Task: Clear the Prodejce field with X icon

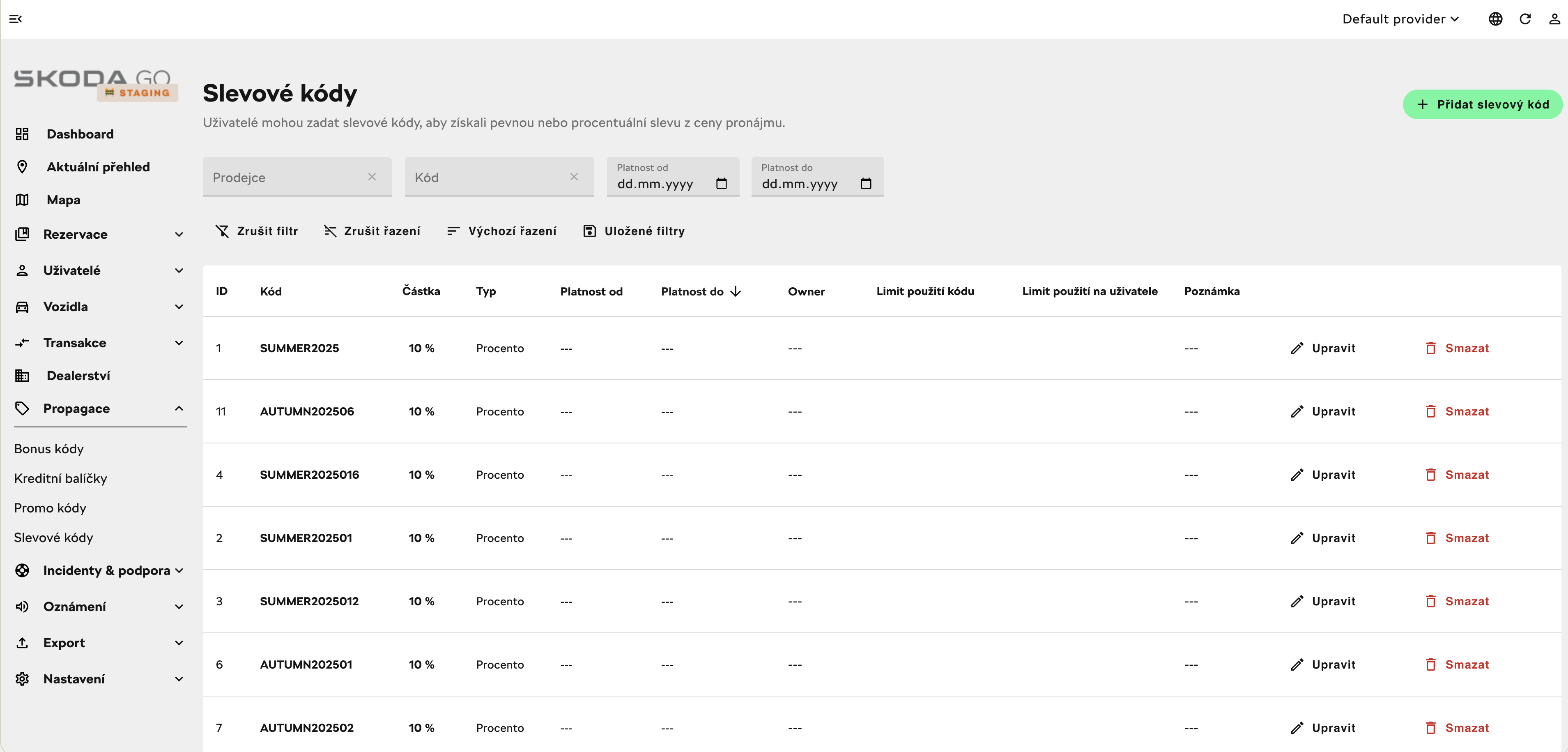Action: (x=372, y=177)
